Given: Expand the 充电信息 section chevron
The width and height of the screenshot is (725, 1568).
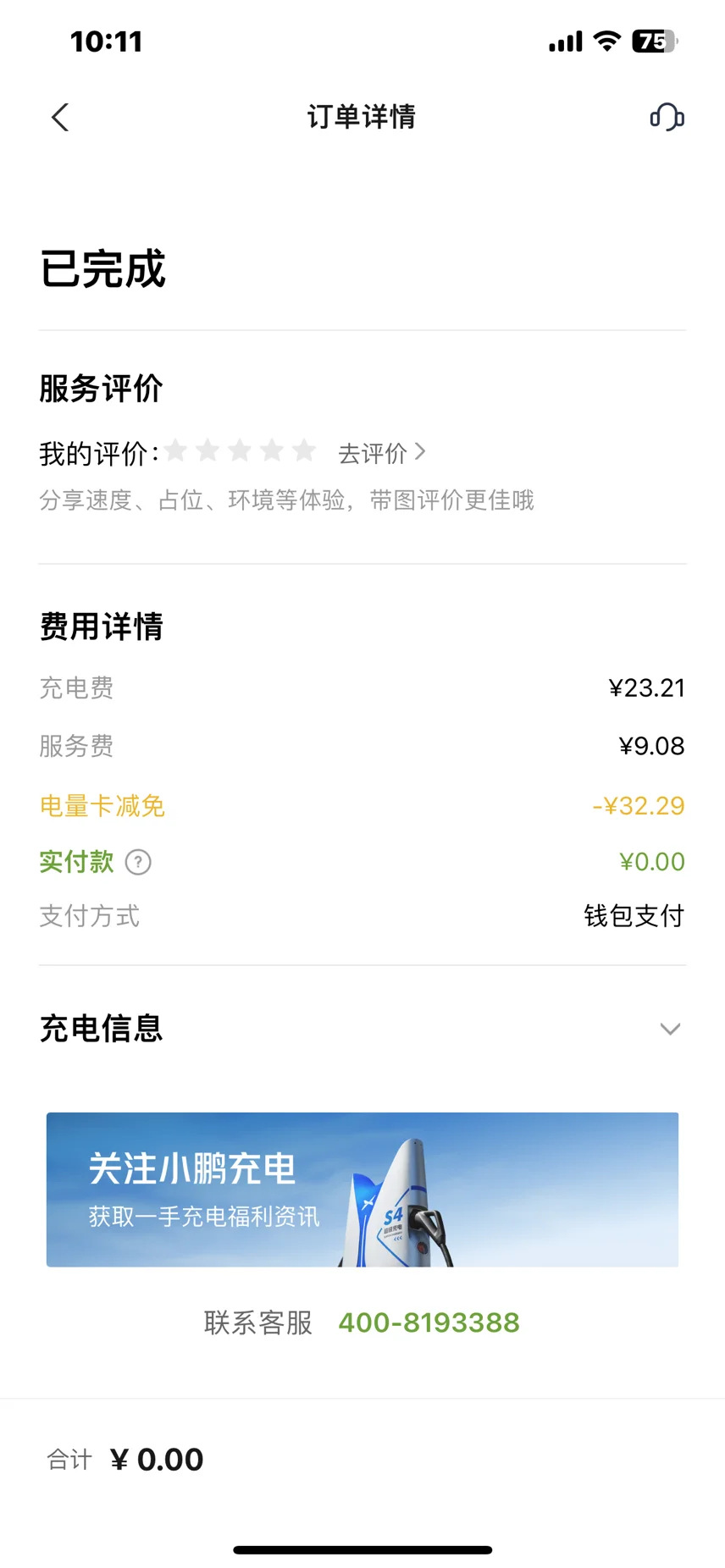Looking at the screenshot, I should 670,1029.
